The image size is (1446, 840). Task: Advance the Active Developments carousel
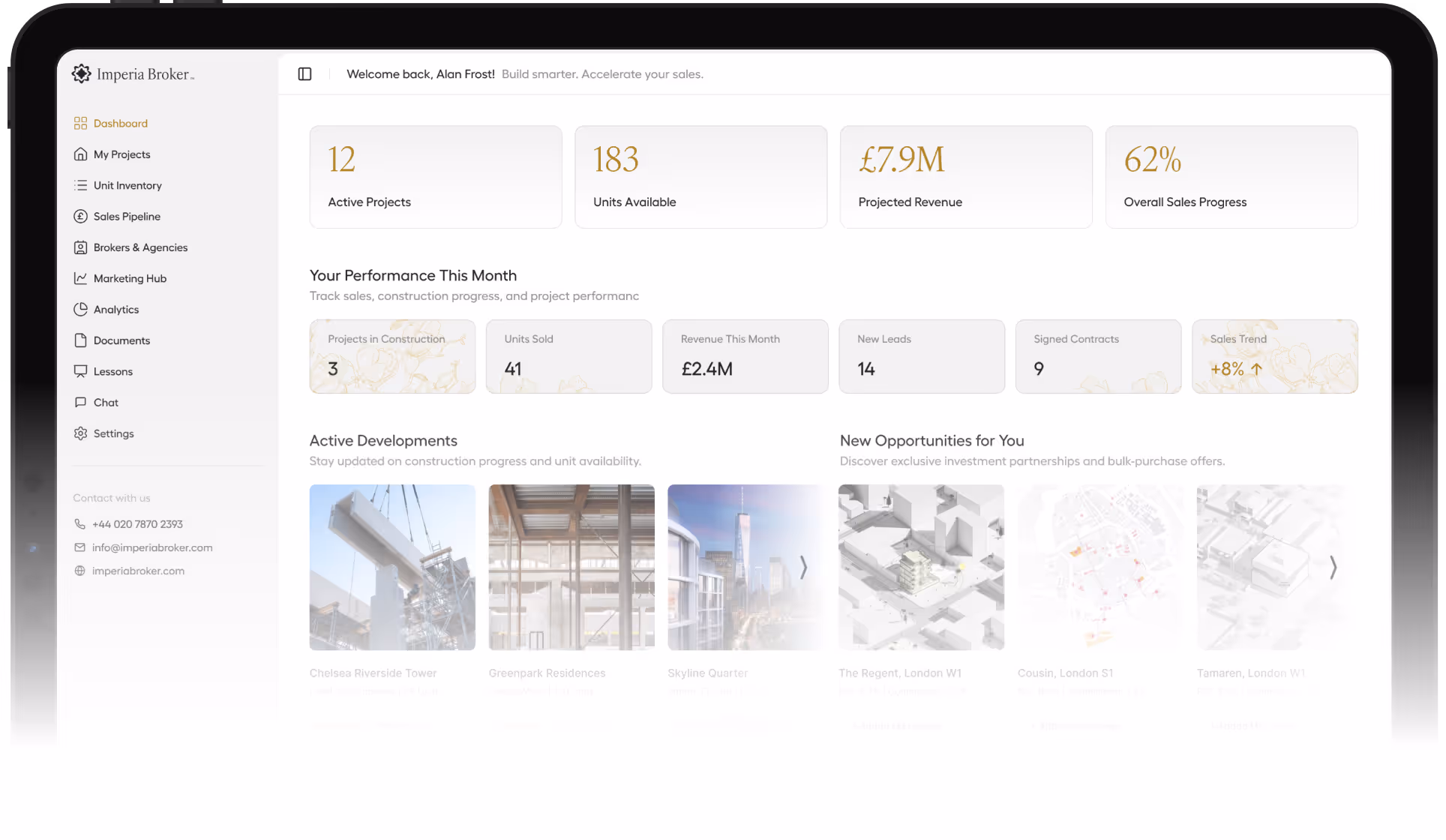pos(803,568)
